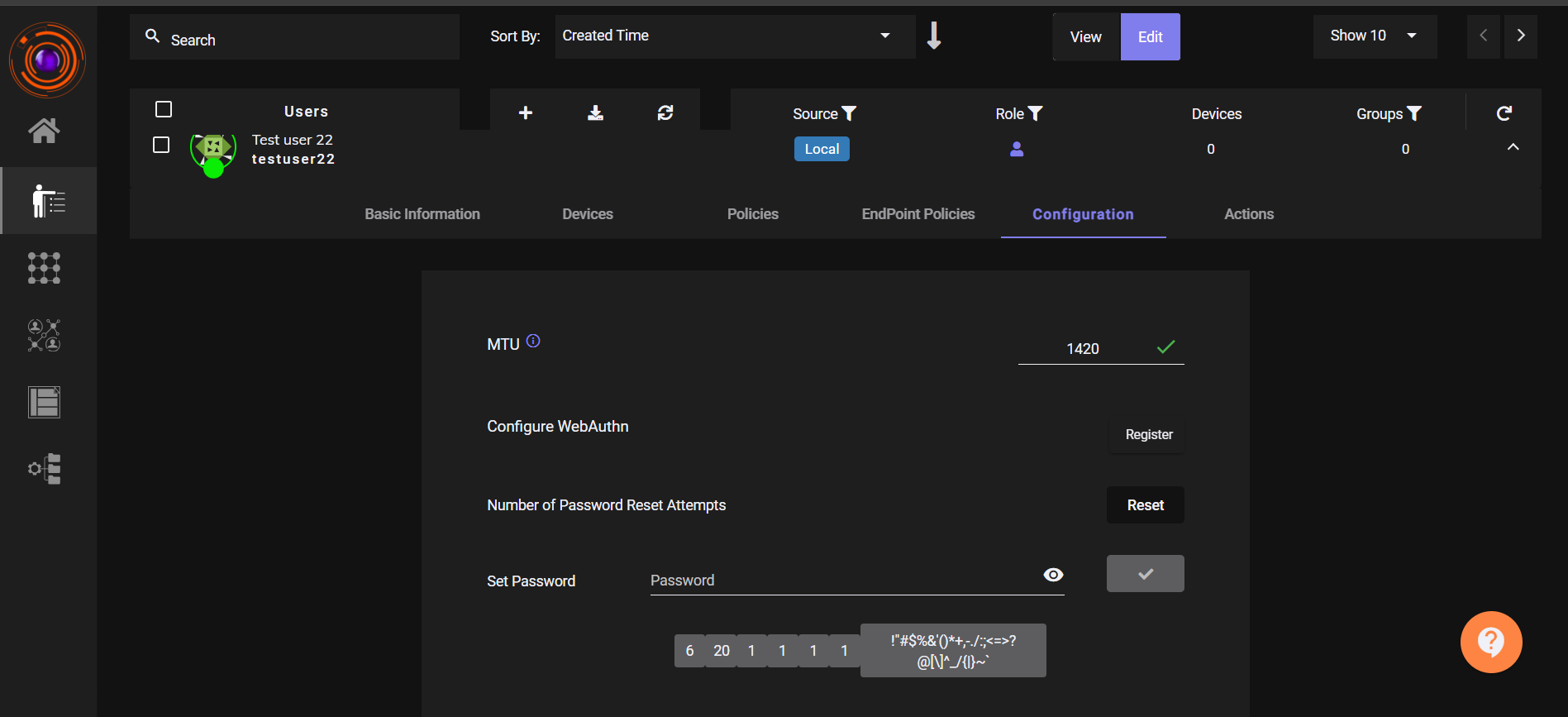Click the MTU value field
Screen dimensions: 1568x717
coord(1083,349)
